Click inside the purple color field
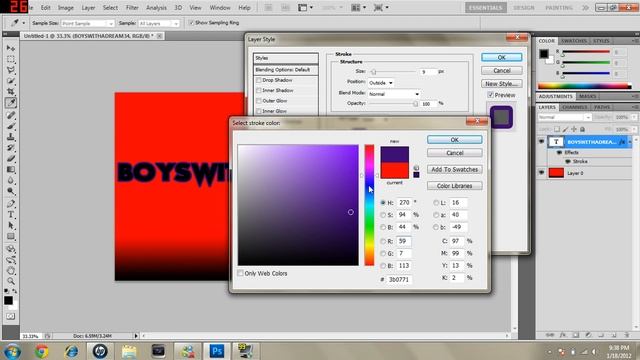Screen dimensions: 640x360 (298, 205)
